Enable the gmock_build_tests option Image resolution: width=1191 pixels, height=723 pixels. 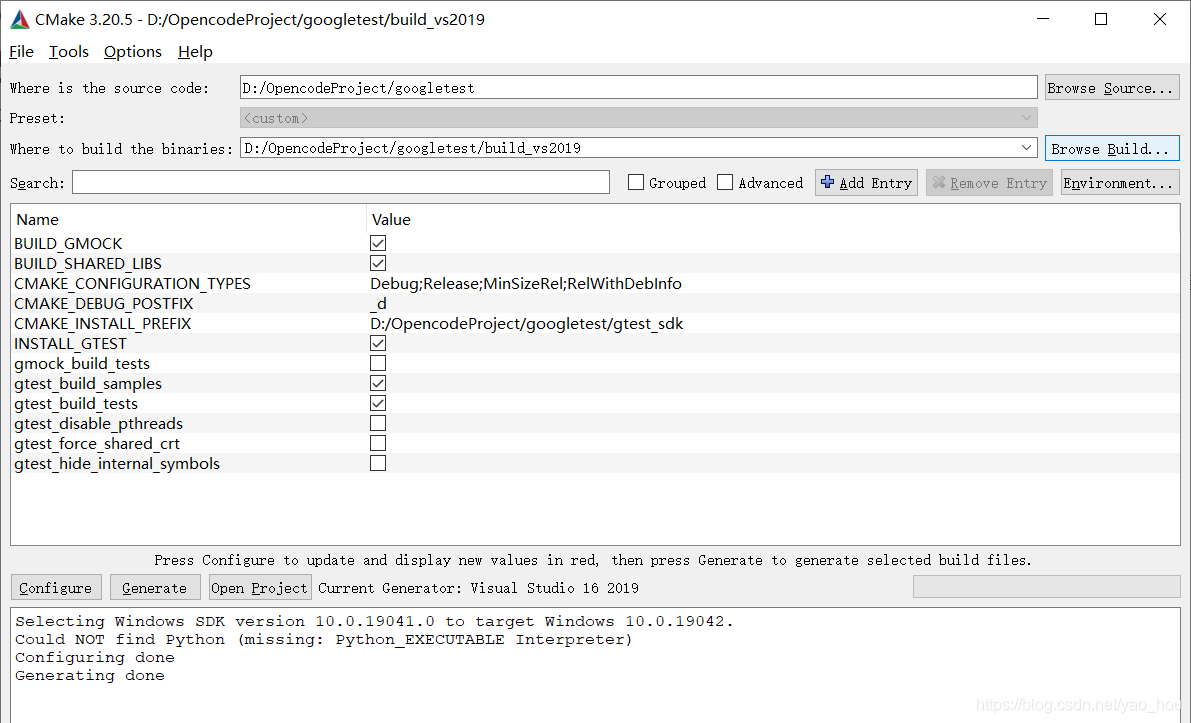click(x=378, y=363)
